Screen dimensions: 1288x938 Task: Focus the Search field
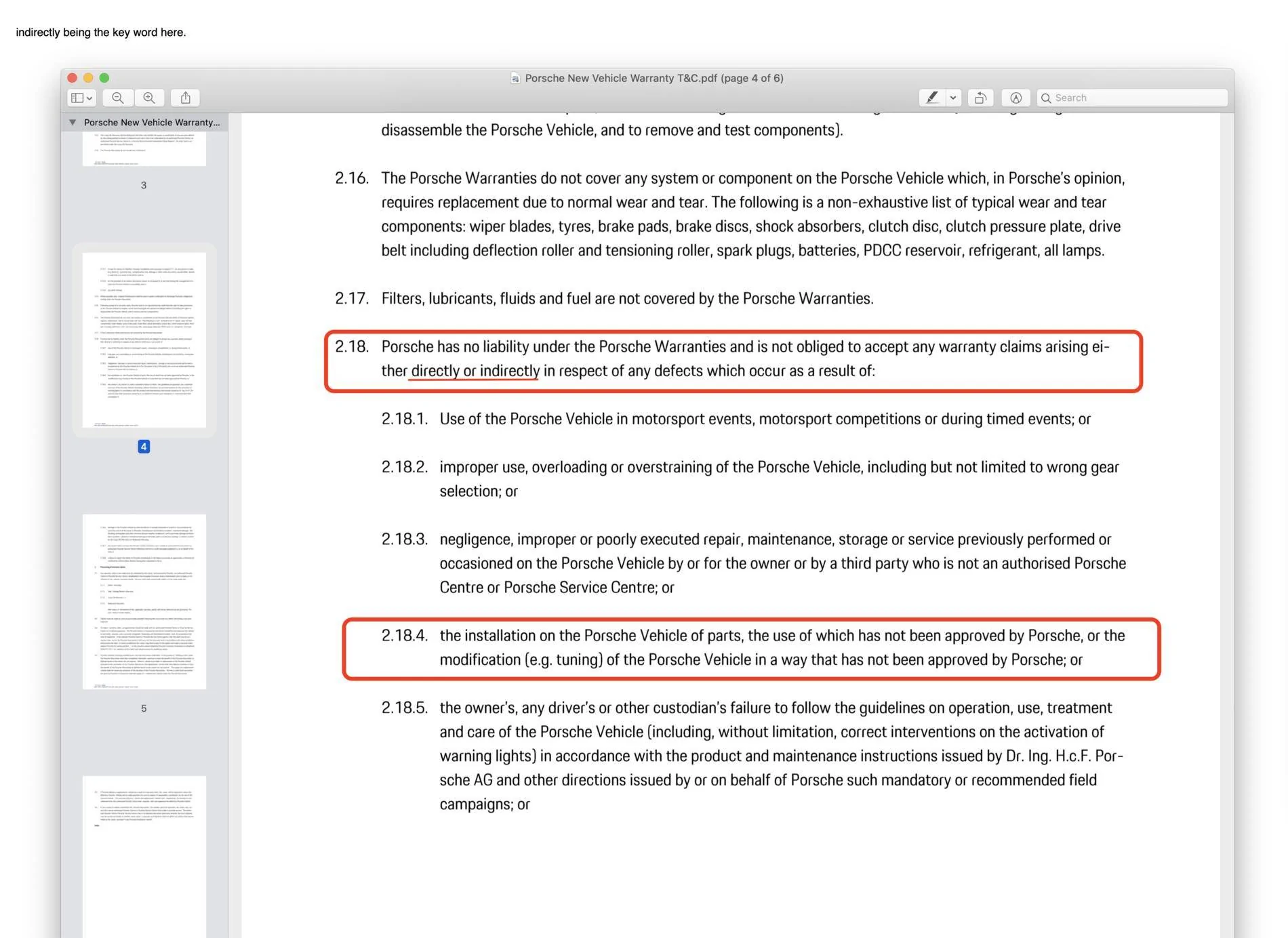1132,98
